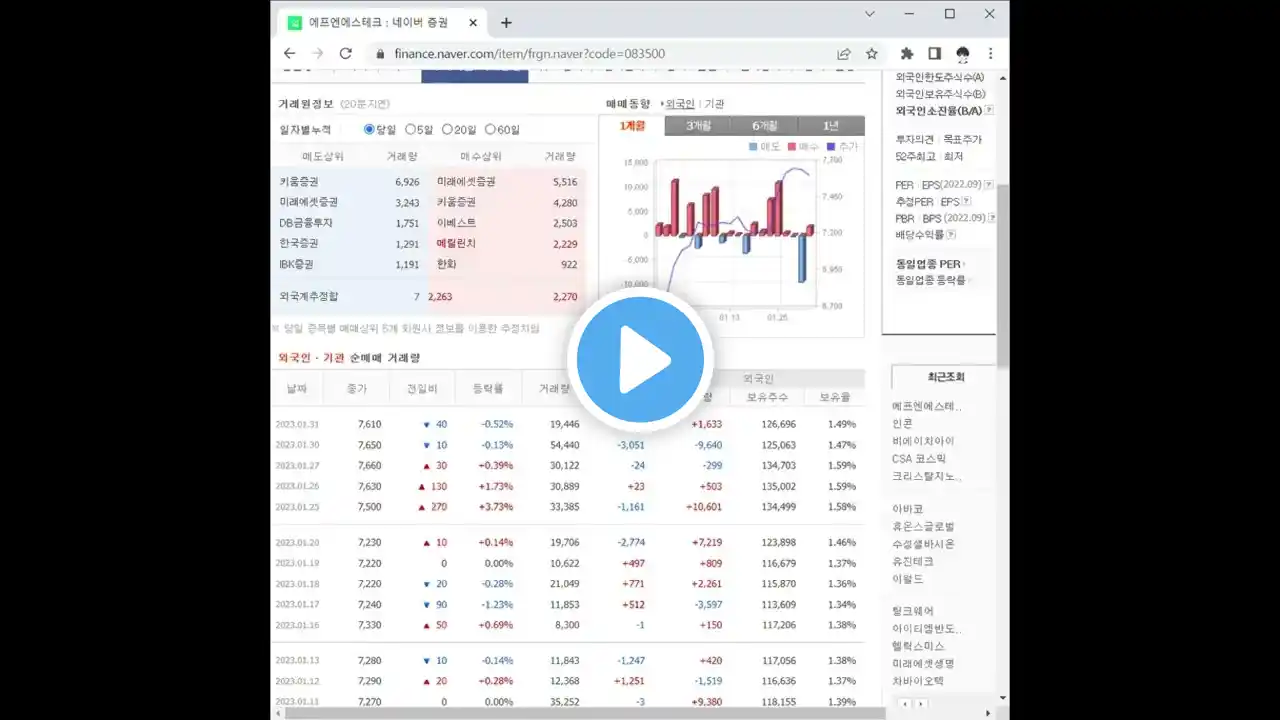Screen dimensions: 1280x720
Task: Open the Chrome profile avatar
Action: (x=963, y=53)
